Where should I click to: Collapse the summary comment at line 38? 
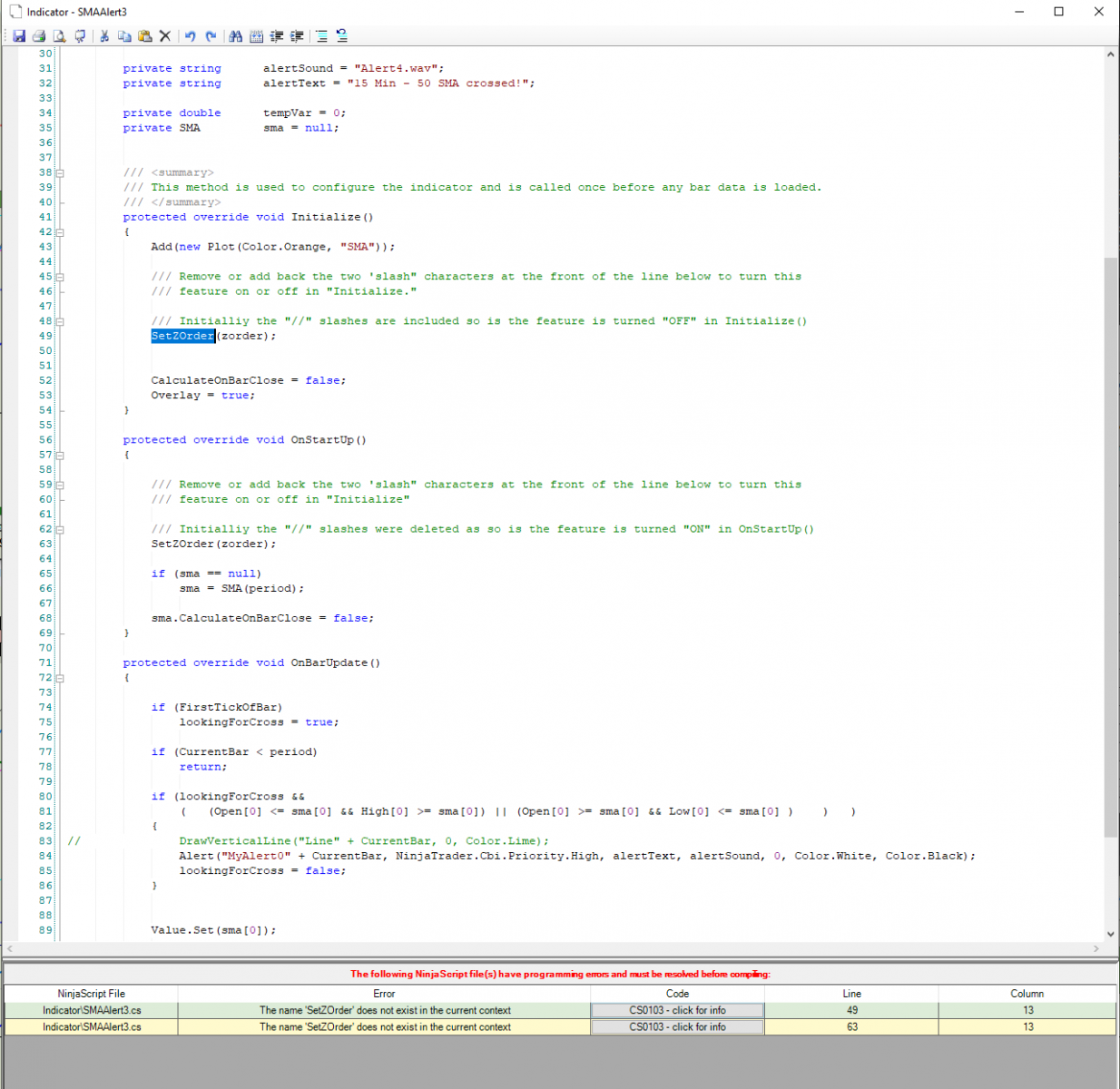[60, 172]
